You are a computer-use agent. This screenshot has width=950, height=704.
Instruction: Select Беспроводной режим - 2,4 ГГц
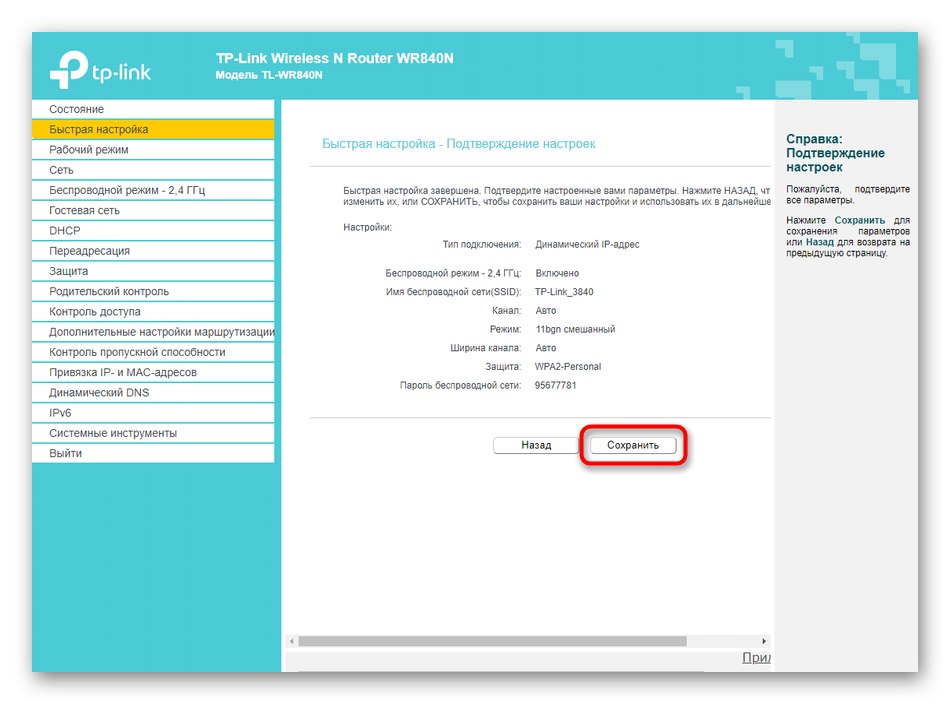150,190
